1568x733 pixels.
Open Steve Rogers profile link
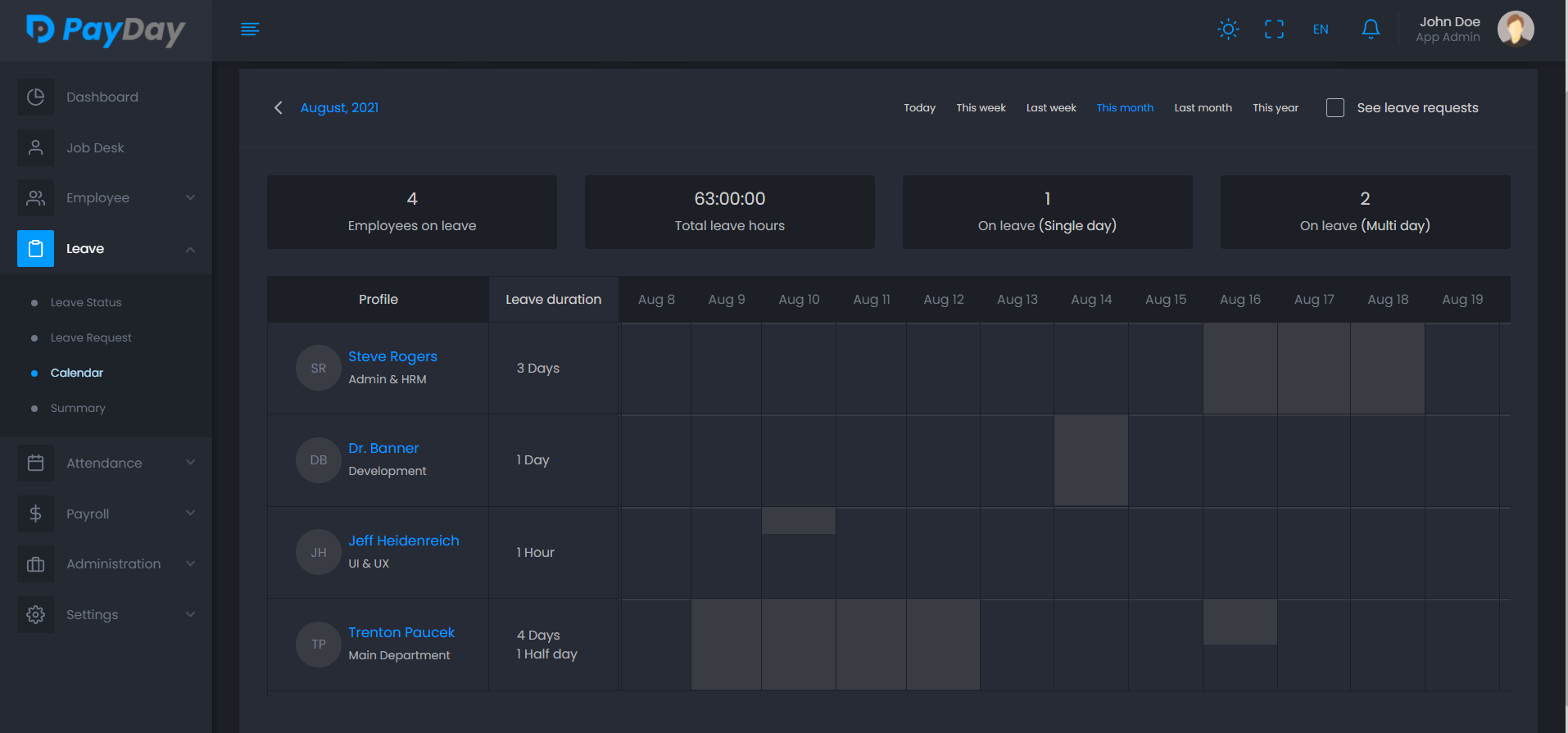click(x=392, y=356)
